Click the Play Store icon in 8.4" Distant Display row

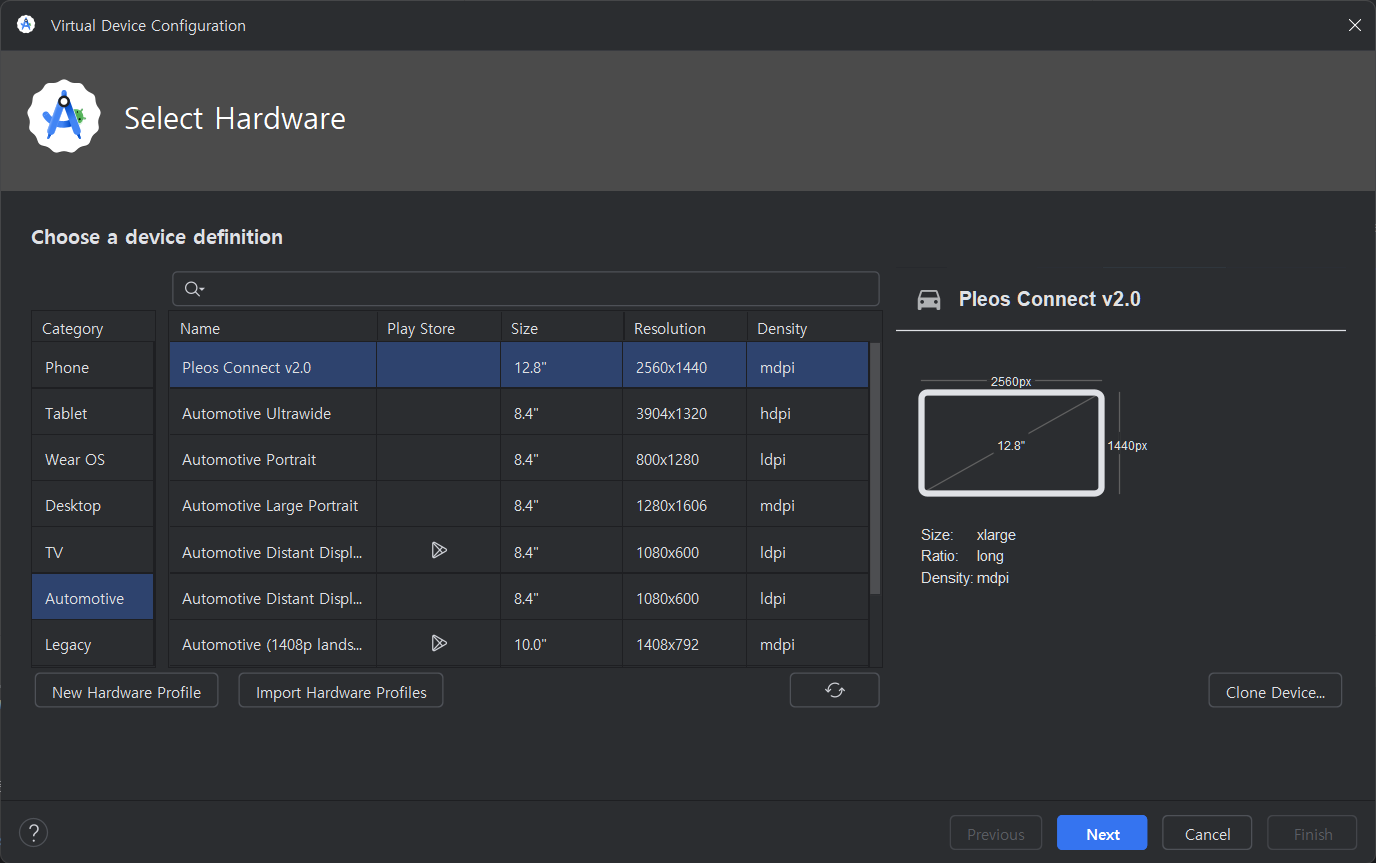coord(438,550)
